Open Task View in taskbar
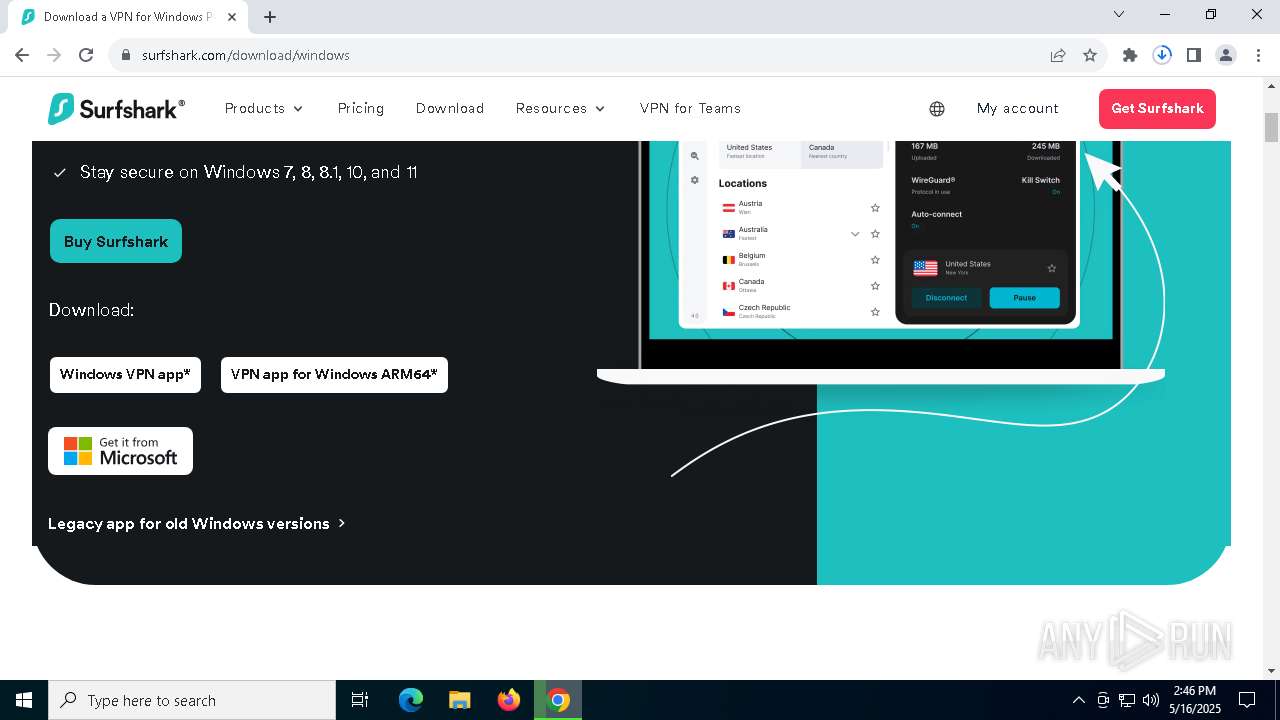The height and width of the screenshot is (720, 1280). pyautogui.click(x=360, y=700)
